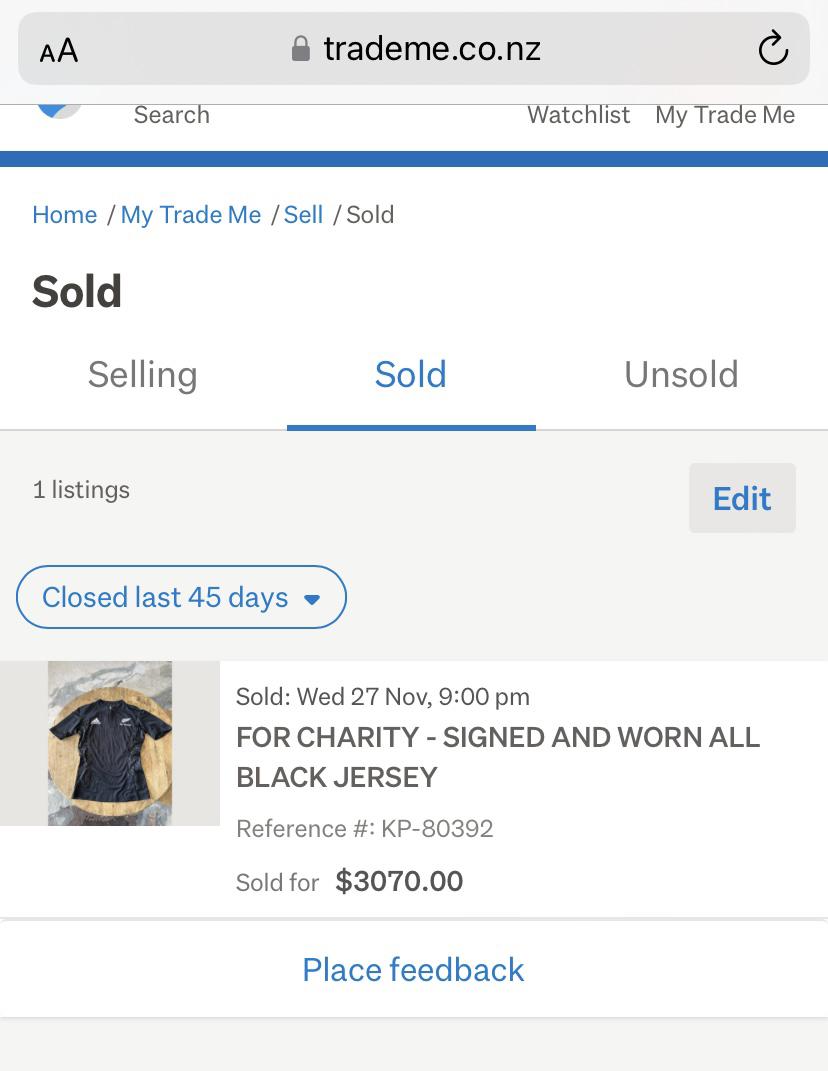Expand the Closed last 45 days filter
Image resolution: width=828 pixels, height=1071 pixels.
[x=181, y=597]
